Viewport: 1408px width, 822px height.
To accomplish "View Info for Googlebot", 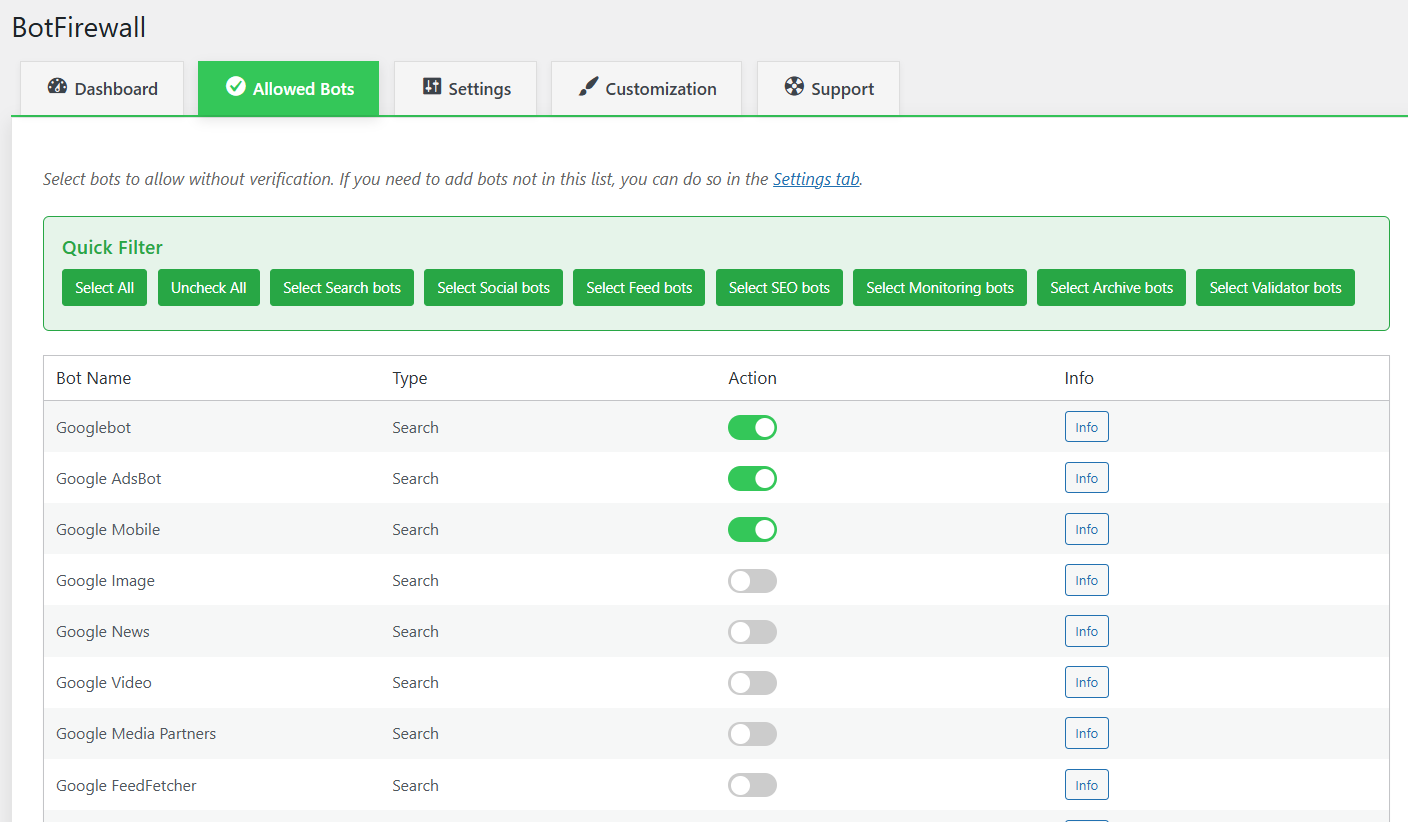I will pyautogui.click(x=1086, y=426).
